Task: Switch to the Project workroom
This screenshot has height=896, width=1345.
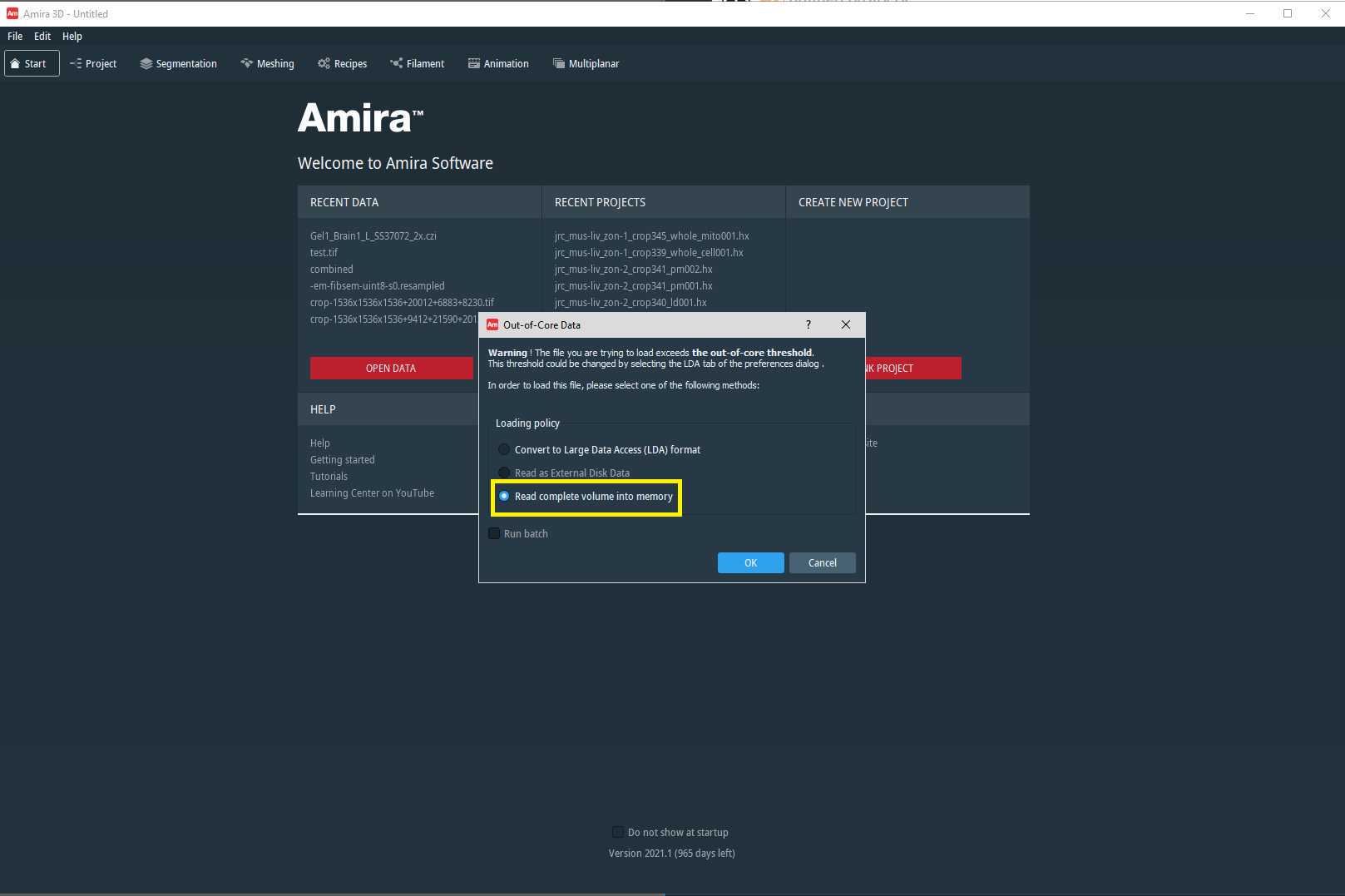Action: [93, 63]
